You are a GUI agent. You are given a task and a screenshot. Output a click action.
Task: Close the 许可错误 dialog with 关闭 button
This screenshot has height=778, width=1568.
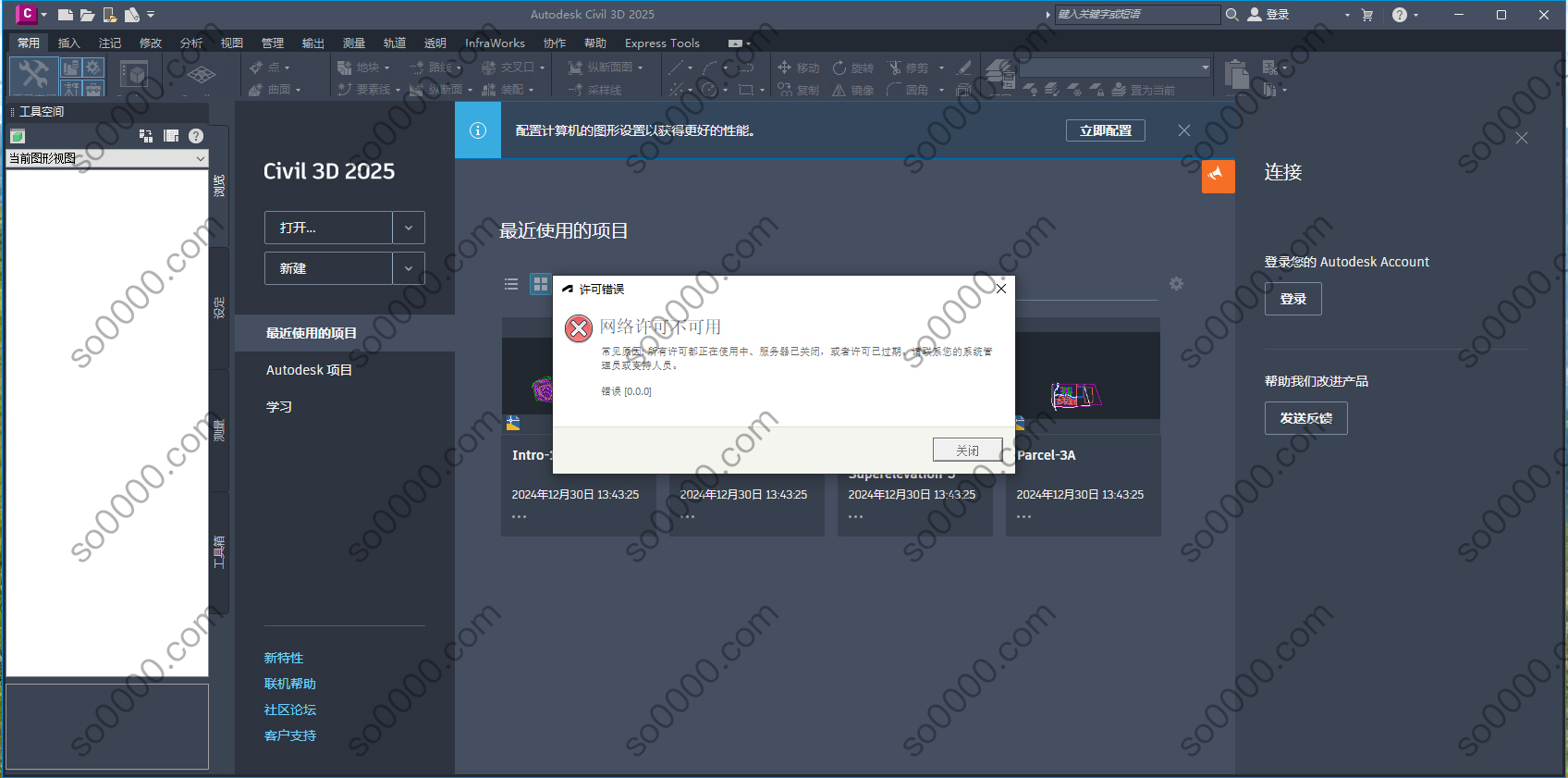point(967,450)
